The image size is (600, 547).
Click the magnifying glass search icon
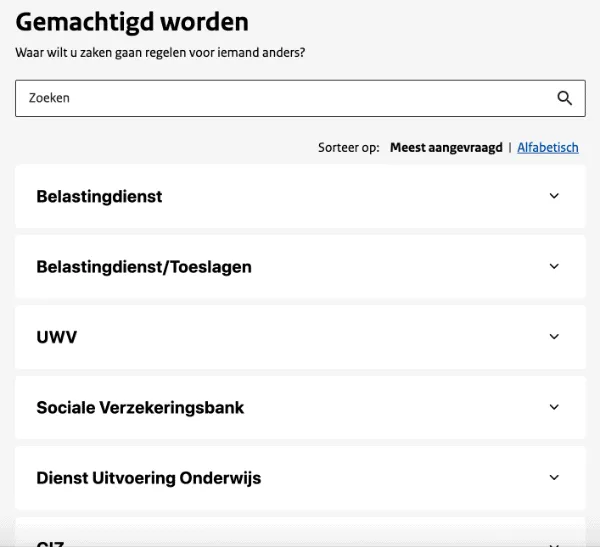click(565, 98)
